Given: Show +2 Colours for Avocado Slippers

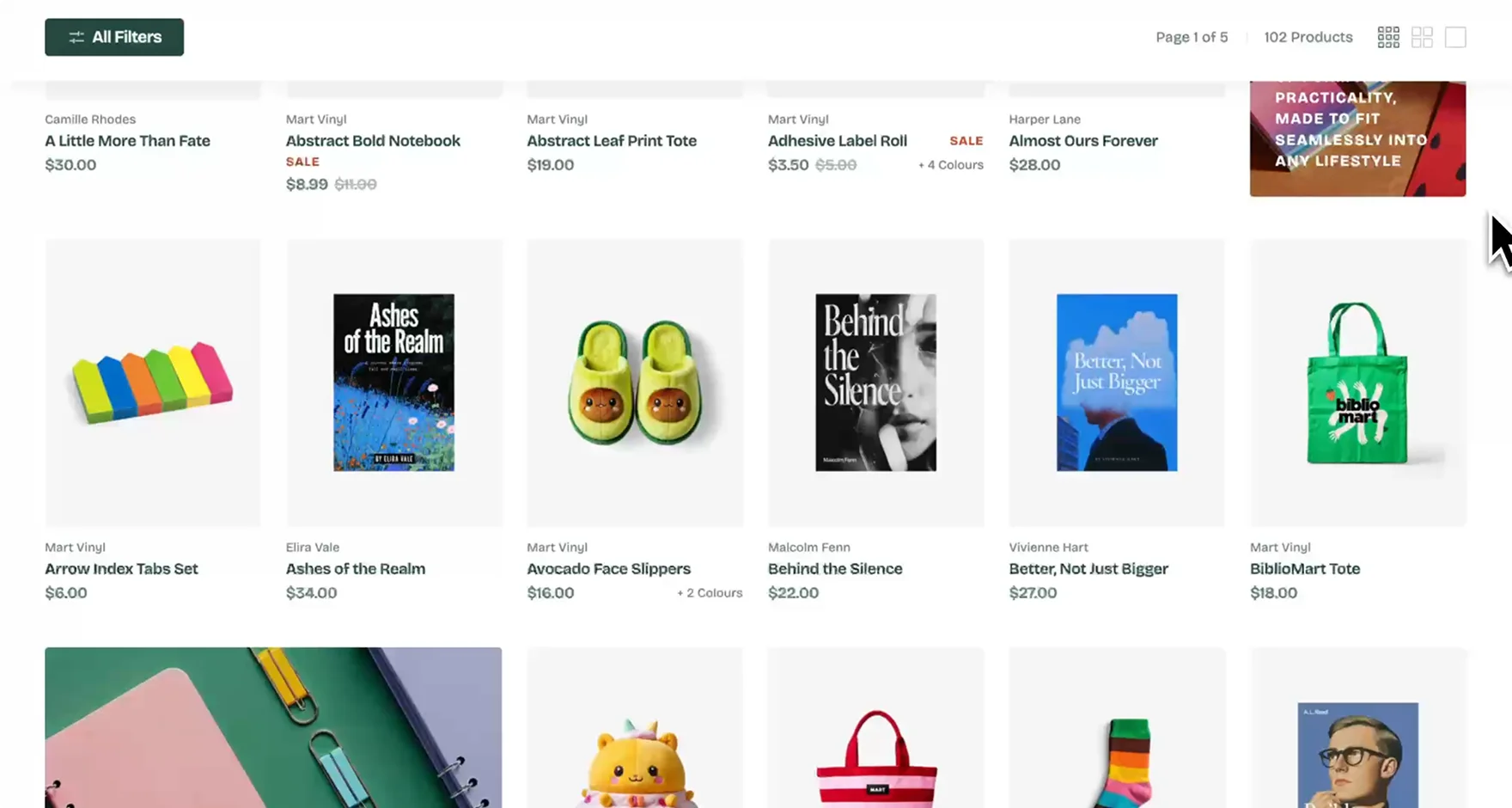Looking at the screenshot, I should coord(710,593).
